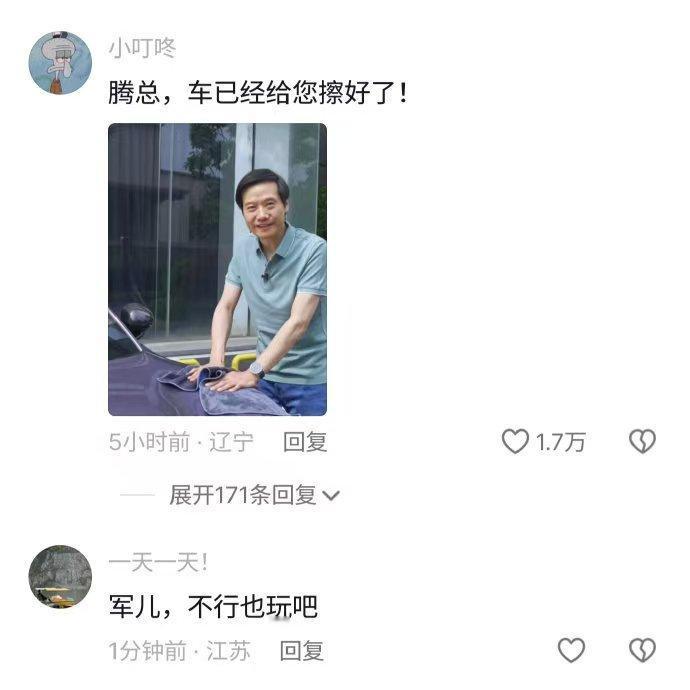690x690 pixels.
Task: Tap the broken heart on 一天一天!'s comment
Action: (642, 650)
